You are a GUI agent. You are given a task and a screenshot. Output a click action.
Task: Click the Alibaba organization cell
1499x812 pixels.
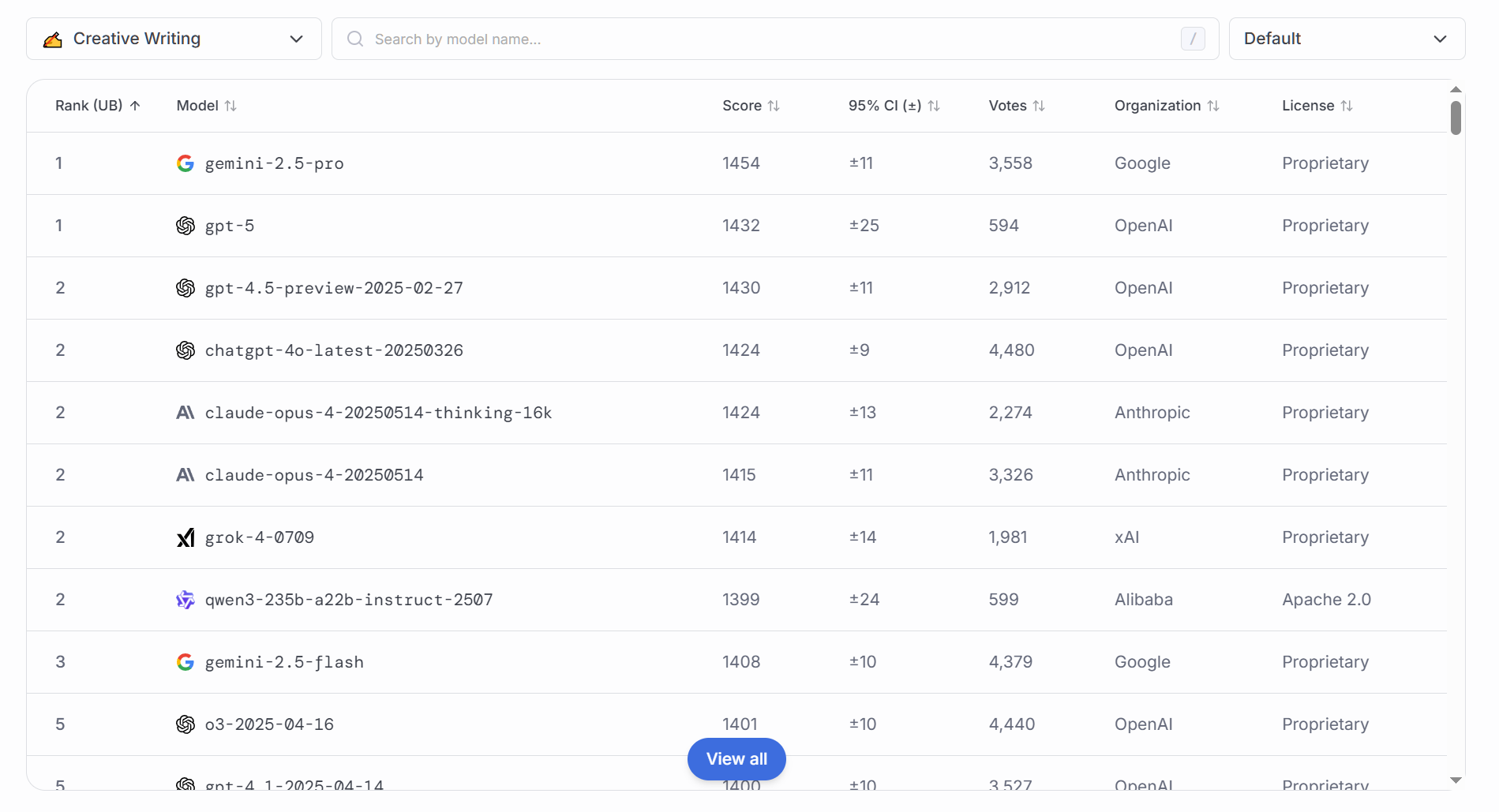pyautogui.click(x=1144, y=600)
